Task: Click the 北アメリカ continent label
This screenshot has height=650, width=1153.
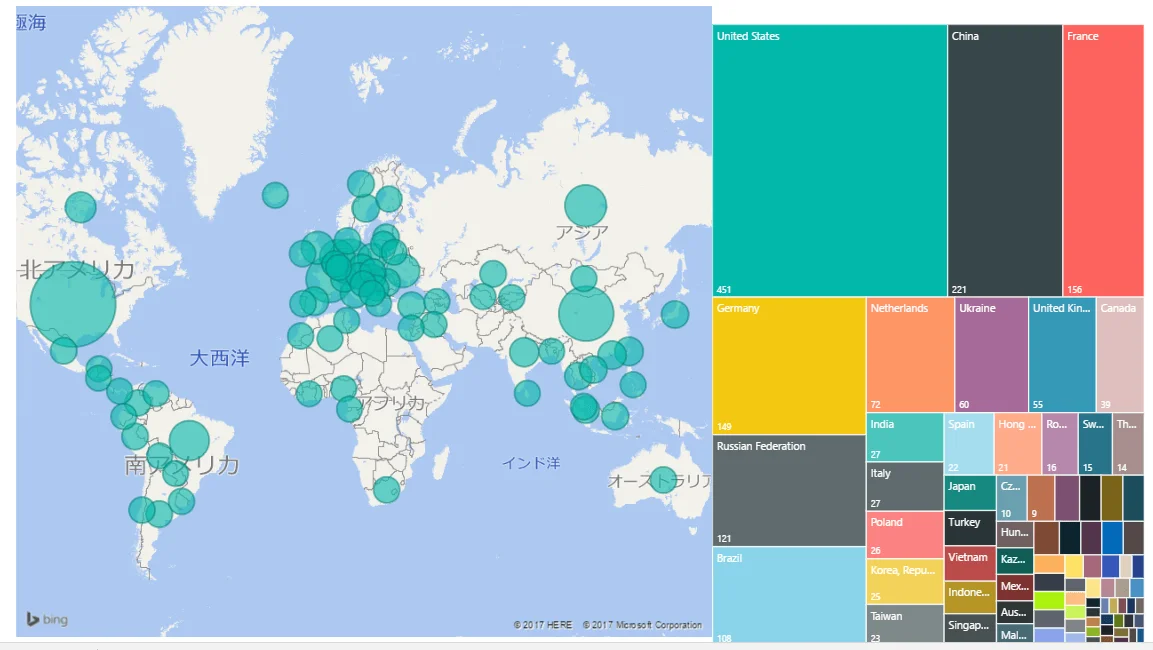Action: pyautogui.click(x=76, y=270)
